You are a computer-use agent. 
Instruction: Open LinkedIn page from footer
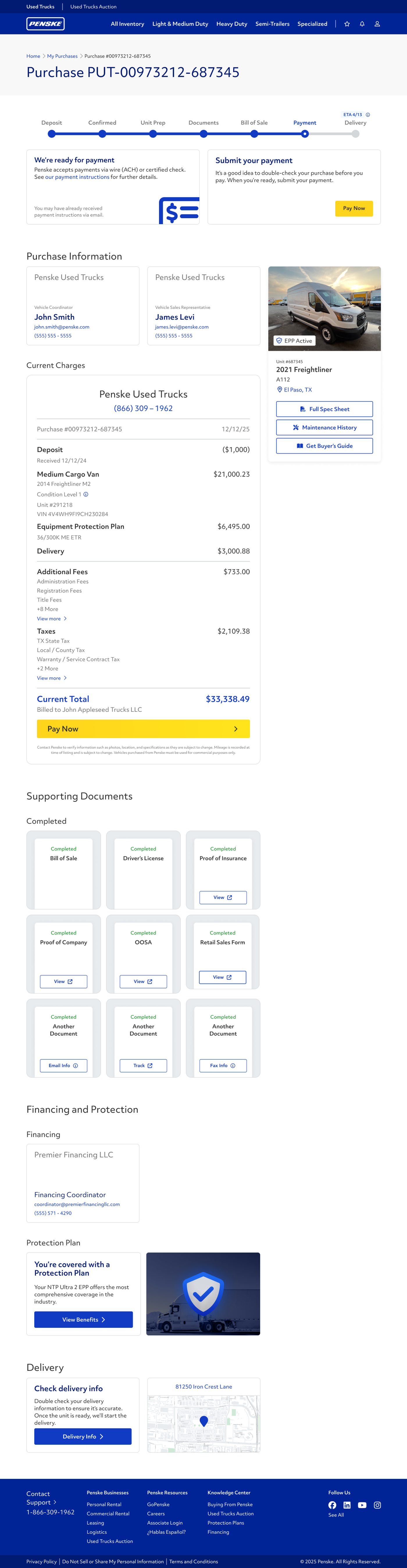pos(347,1505)
